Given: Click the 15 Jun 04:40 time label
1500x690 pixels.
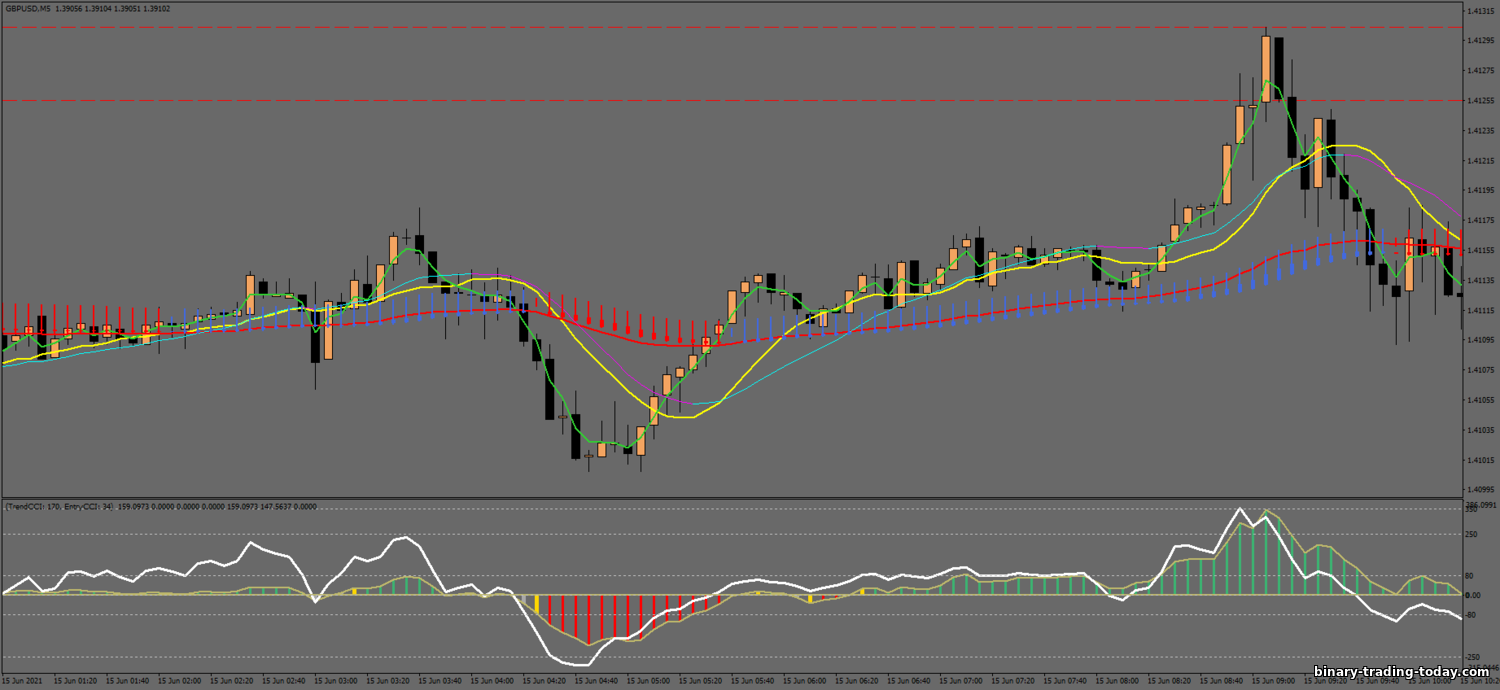Looking at the screenshot, I should 598,680.
